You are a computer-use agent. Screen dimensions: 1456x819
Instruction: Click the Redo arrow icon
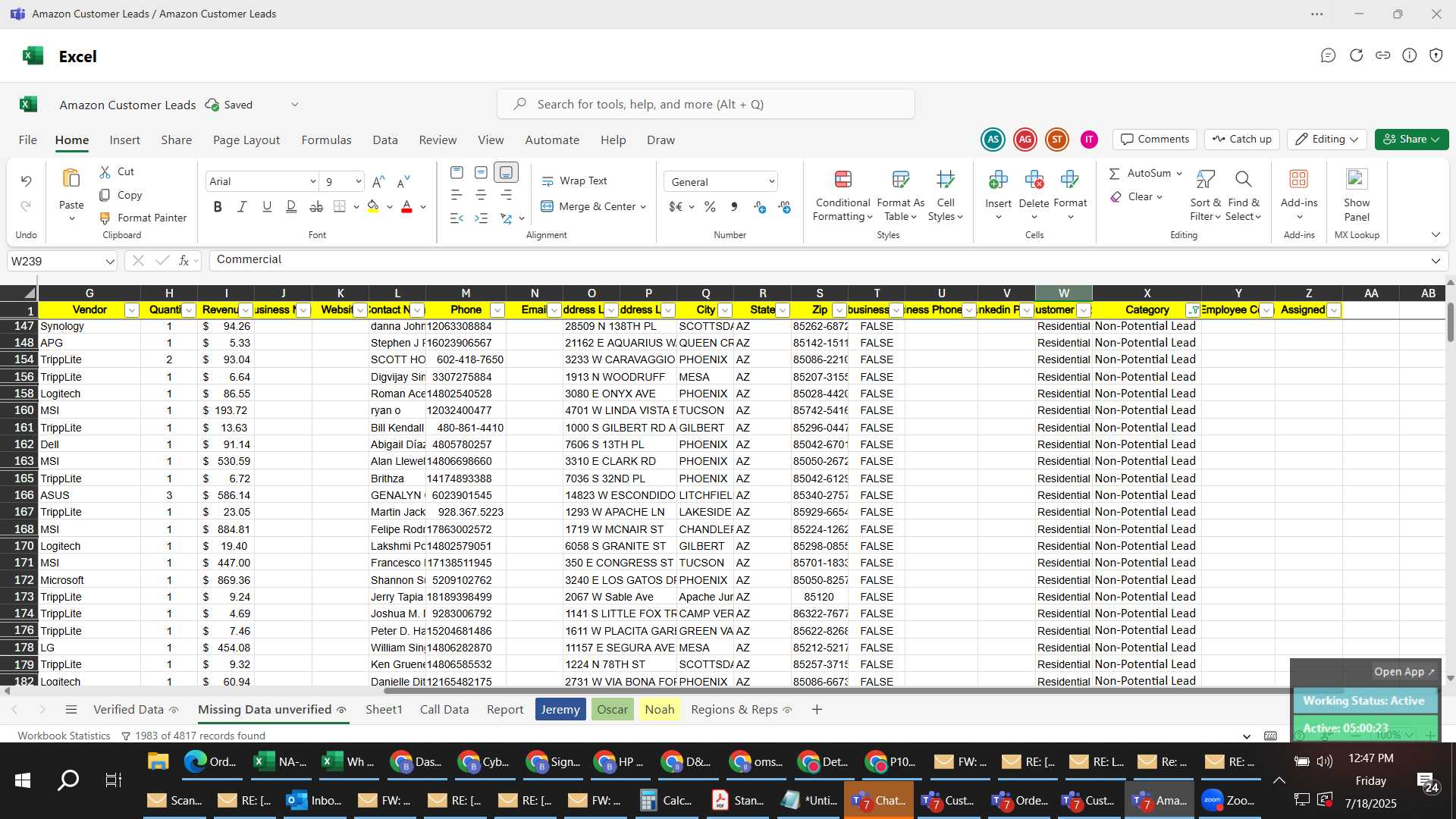26,206
